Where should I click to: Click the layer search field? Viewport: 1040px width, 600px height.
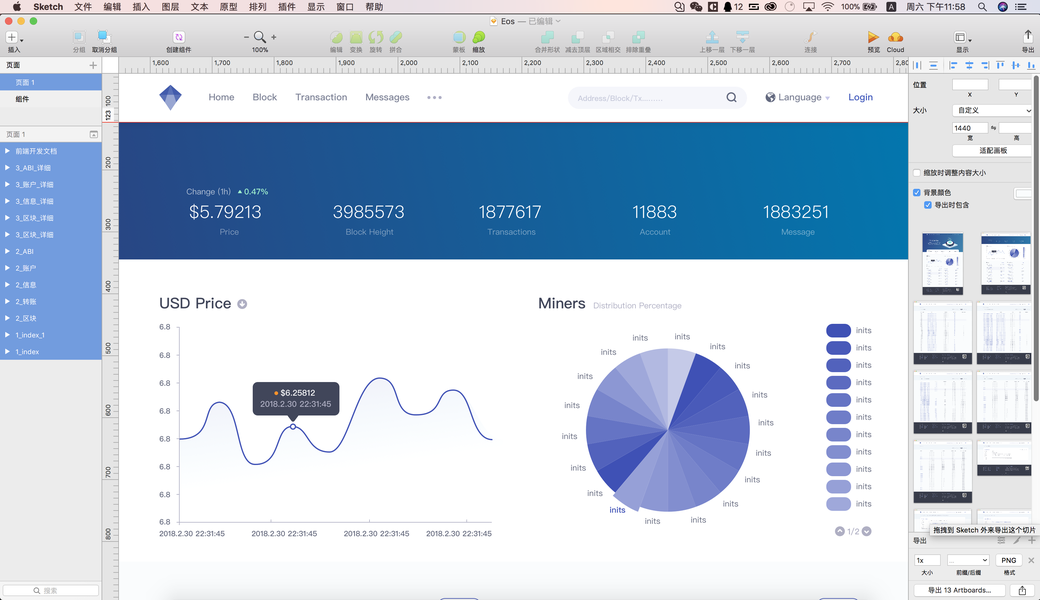click(x=50, y=590)
